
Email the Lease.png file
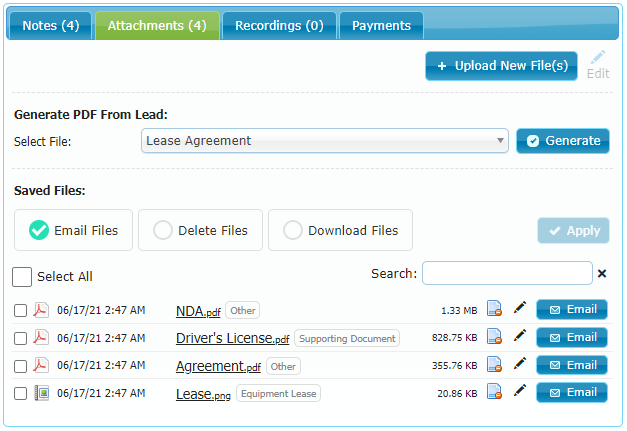[572, 392]
